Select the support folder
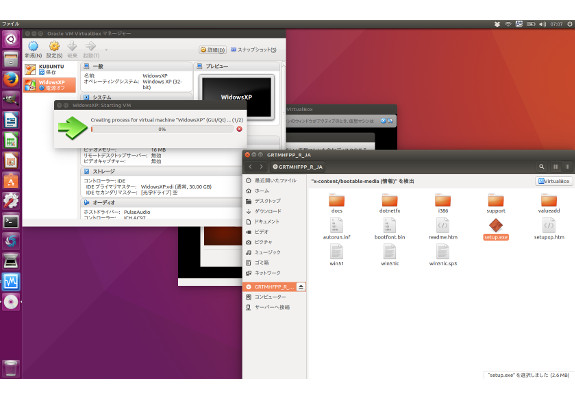This screenshot has height=400, width=575. (496, 203)
